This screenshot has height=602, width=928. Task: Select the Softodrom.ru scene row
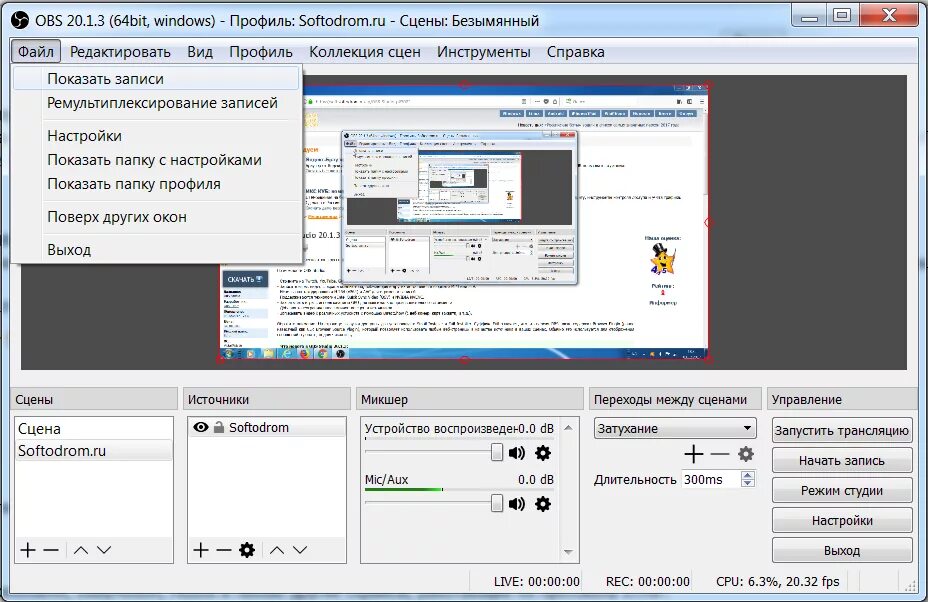tap(94, 450)
